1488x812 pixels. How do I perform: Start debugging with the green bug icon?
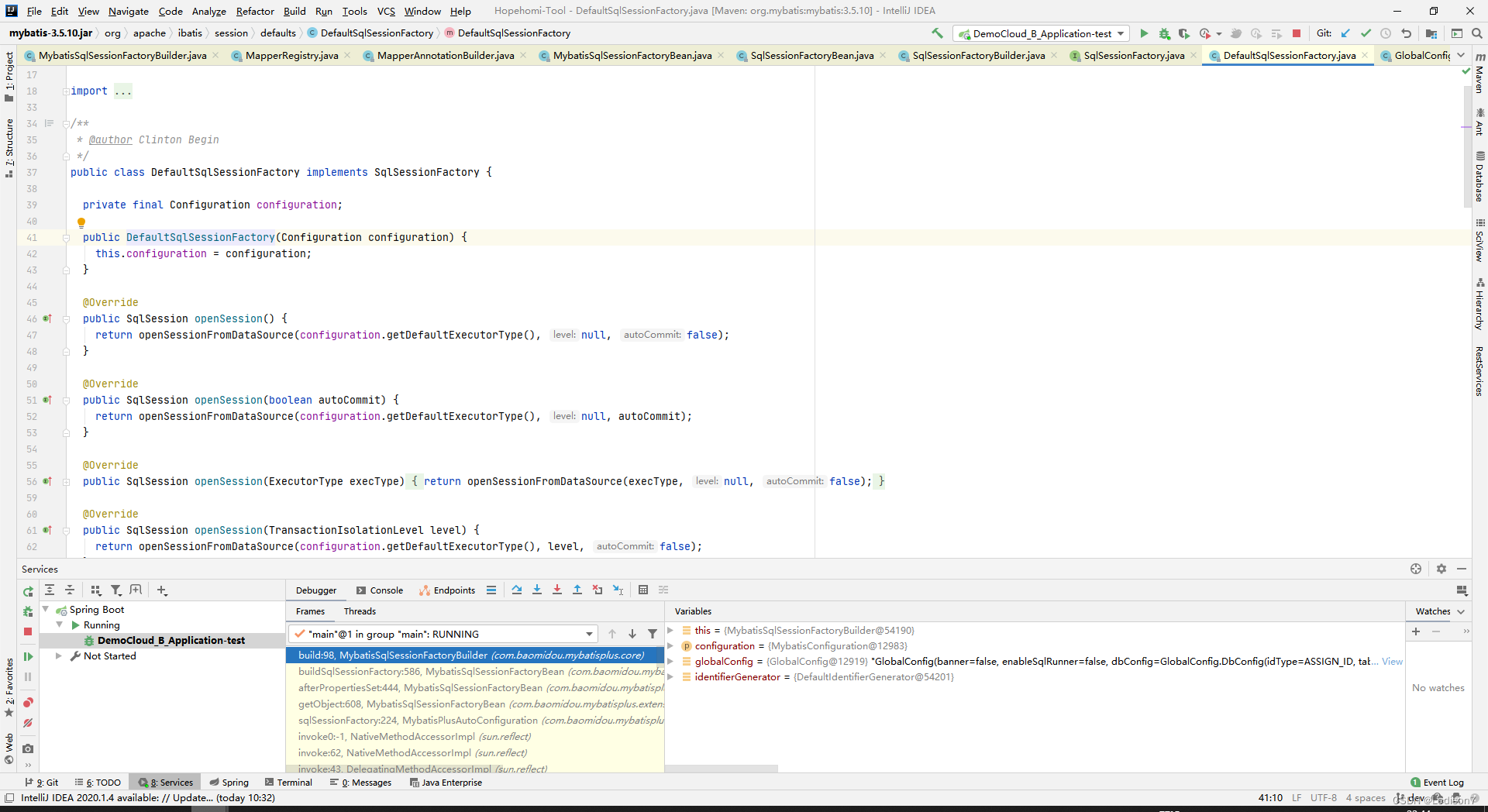[1164, 33]
